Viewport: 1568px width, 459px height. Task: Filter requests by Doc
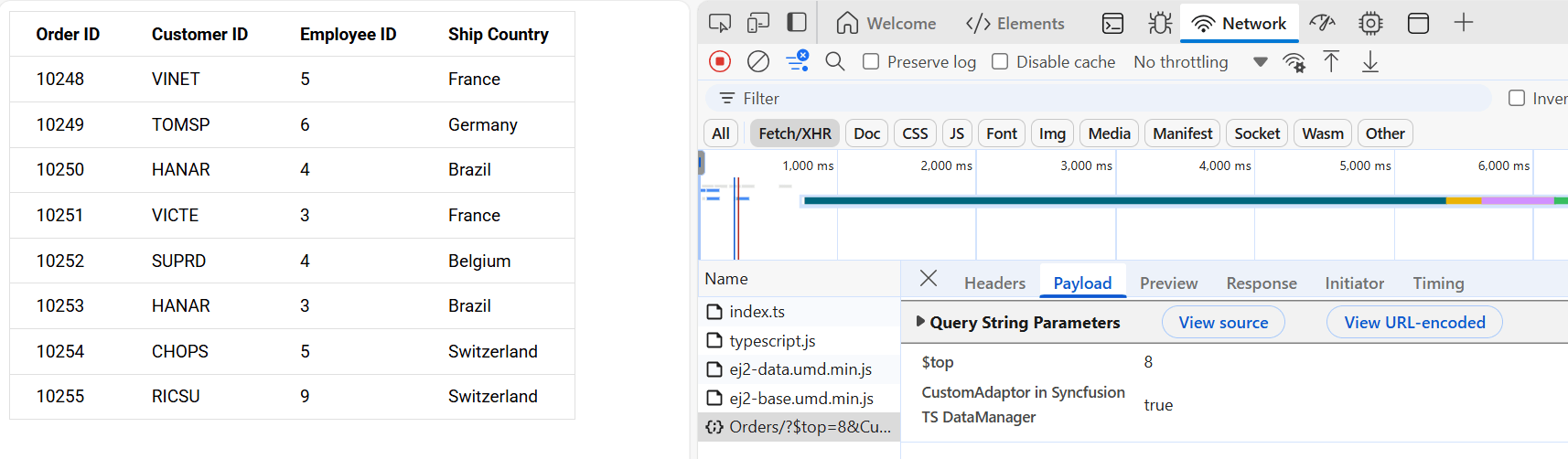(866, 133)
